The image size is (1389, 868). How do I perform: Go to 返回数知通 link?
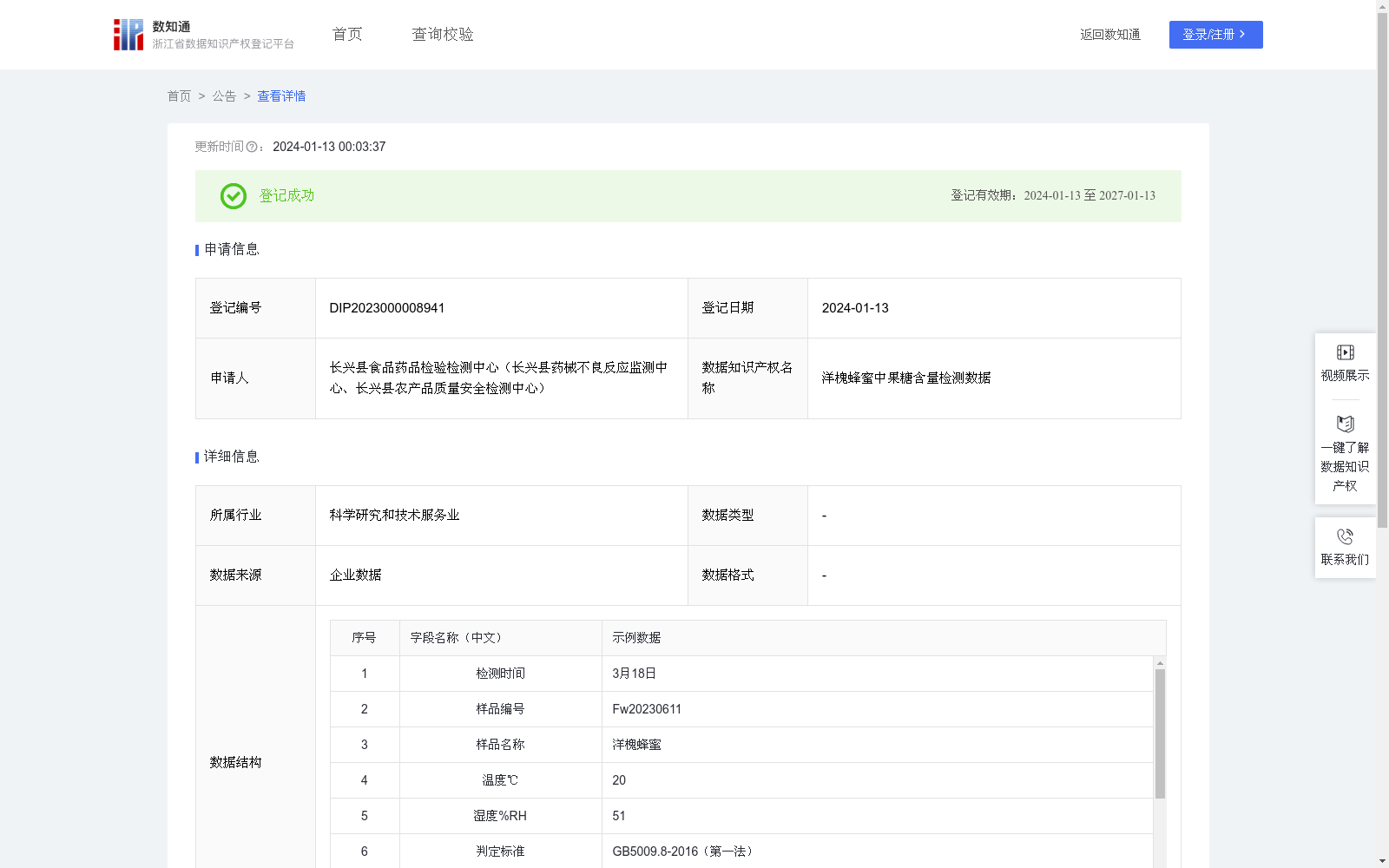pos(1109,35)
